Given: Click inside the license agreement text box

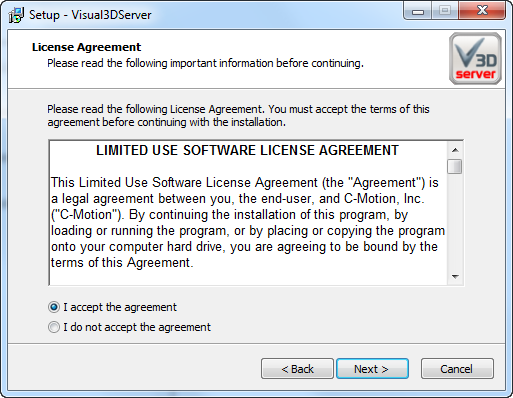Looking at the screenshot, I should (x=248, y=213).
